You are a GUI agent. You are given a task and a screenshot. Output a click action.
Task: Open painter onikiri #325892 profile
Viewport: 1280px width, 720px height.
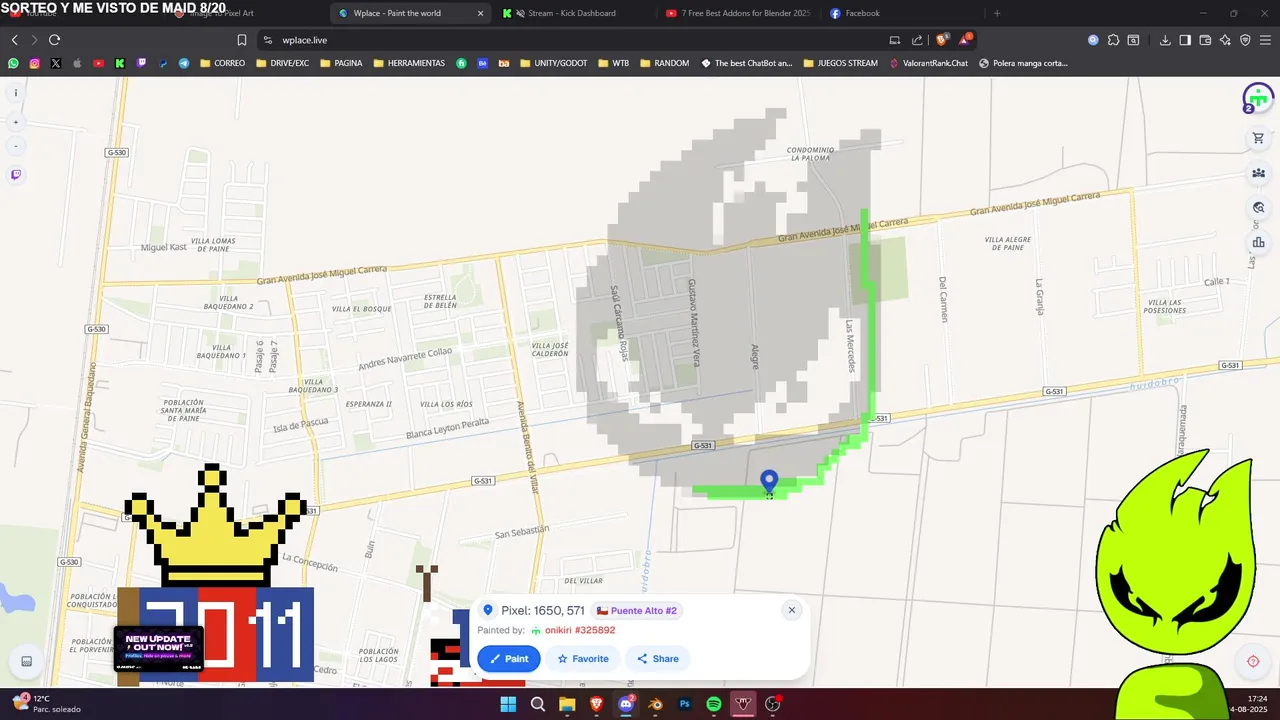pyautogui.click(x=573, y=631)
